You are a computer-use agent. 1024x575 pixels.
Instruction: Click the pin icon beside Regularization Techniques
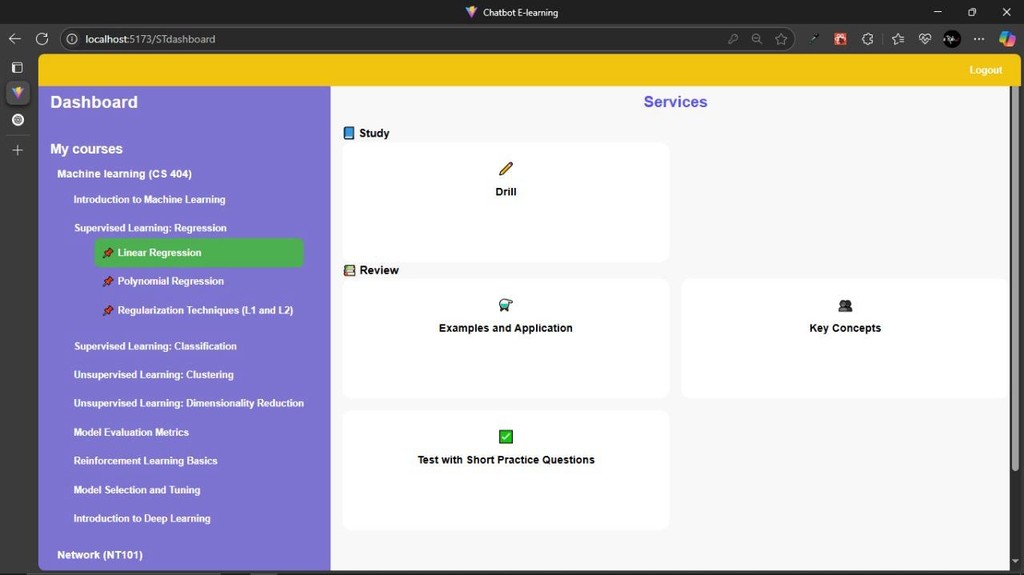[x=108, y=311]
